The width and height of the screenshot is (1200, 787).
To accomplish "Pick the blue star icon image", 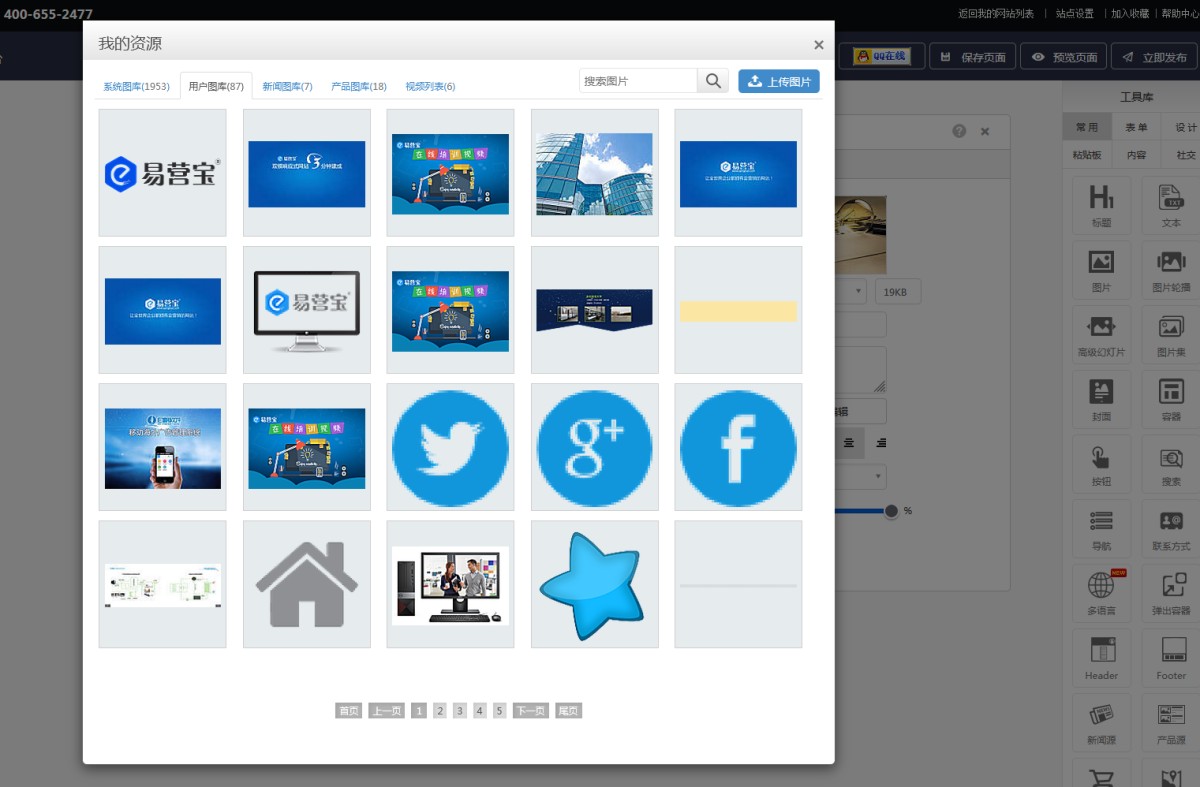I will (x=594, y=584).
